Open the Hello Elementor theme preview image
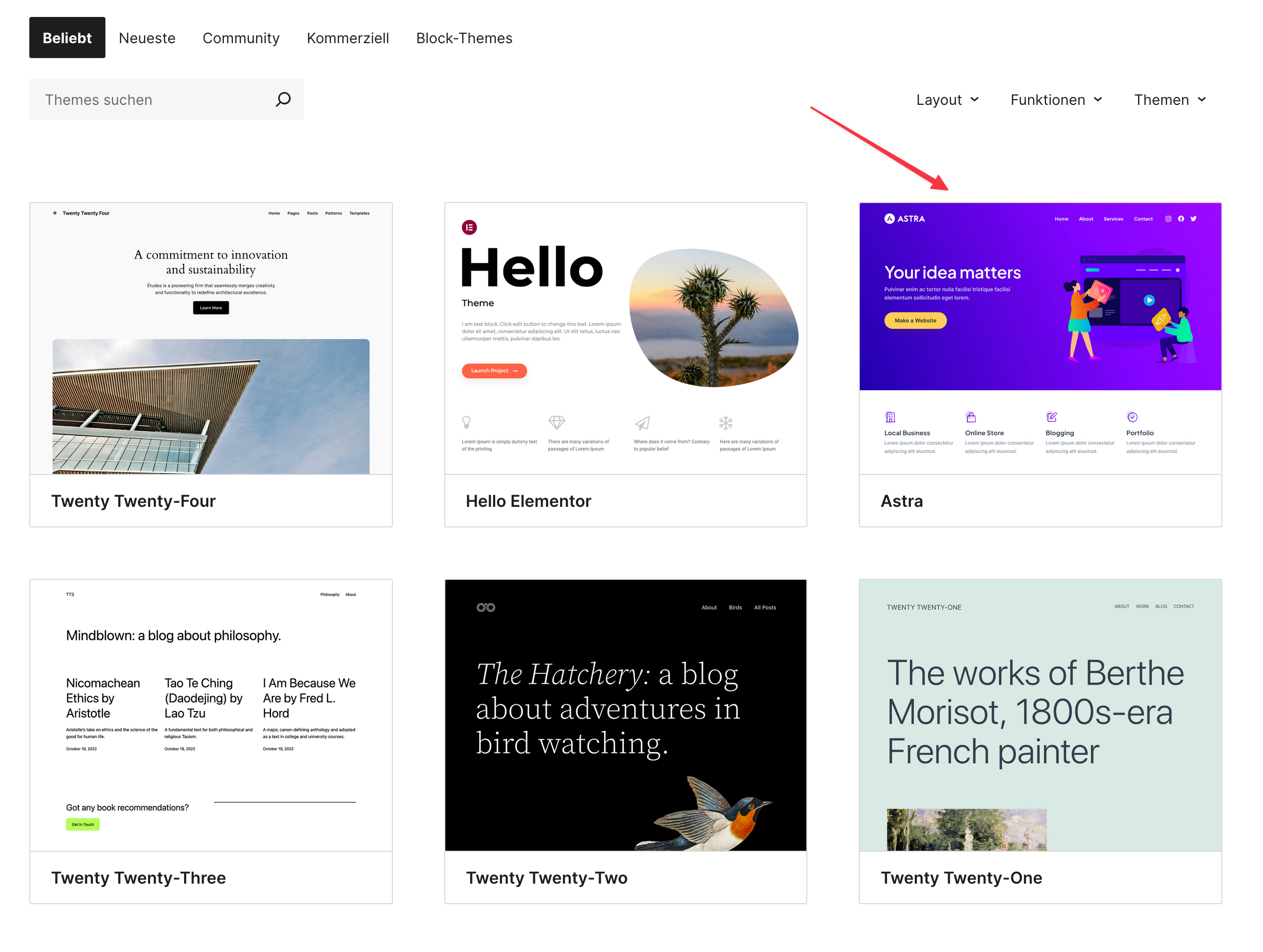Viewport: 1263px width, 952px height. (625, 338)
